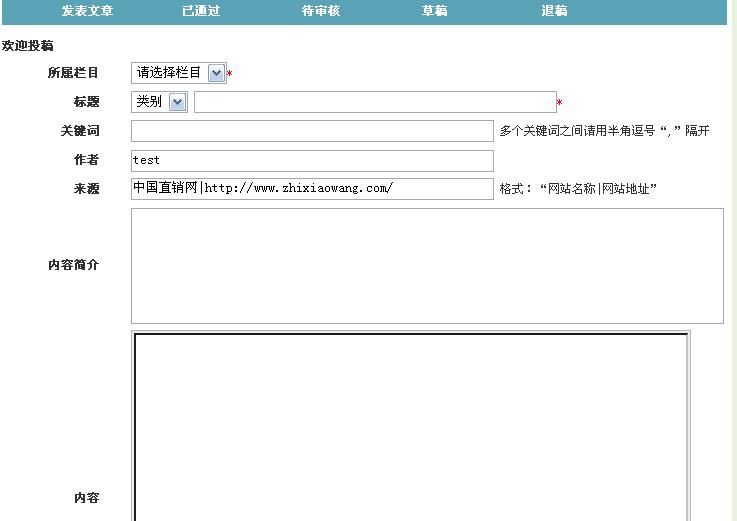View the 退稿 rejected tab
The image size is (737, 521).
(554, 11)
